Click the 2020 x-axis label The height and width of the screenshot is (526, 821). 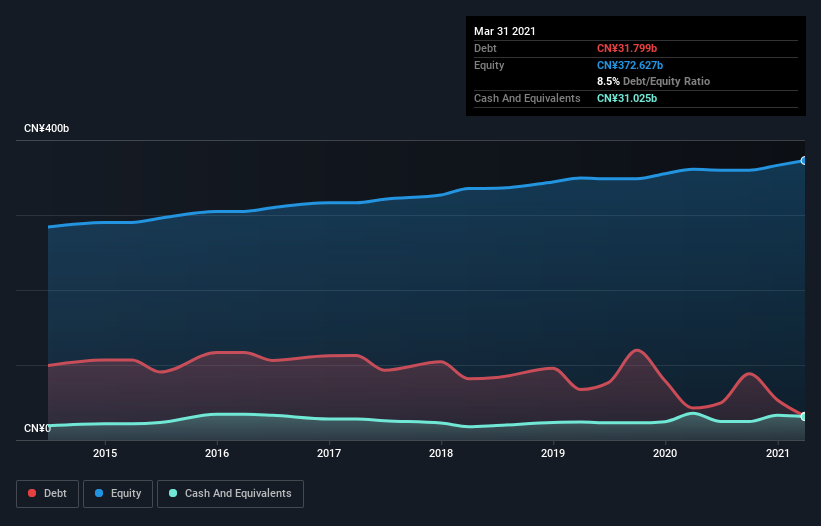[665, 453]
